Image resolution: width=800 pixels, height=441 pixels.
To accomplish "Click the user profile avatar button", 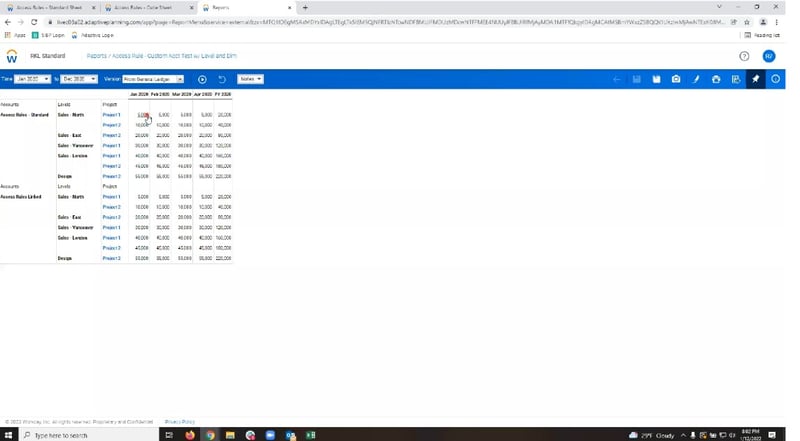I will [x=769, y=56].
